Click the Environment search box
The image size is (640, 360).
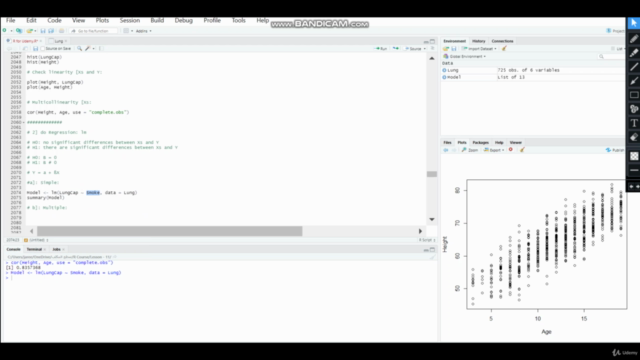pyautogui.click(x=611, y=56)
